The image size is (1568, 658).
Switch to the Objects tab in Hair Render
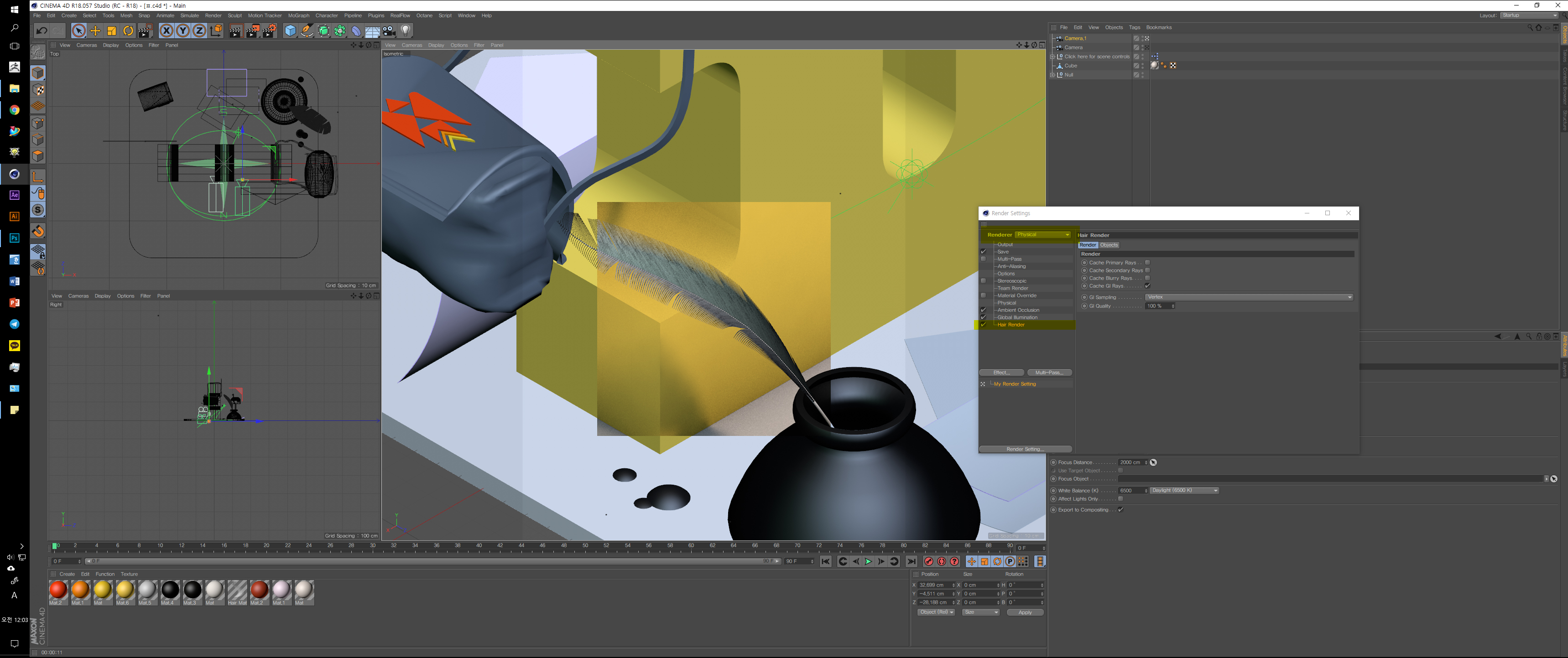coord(1109,245)
